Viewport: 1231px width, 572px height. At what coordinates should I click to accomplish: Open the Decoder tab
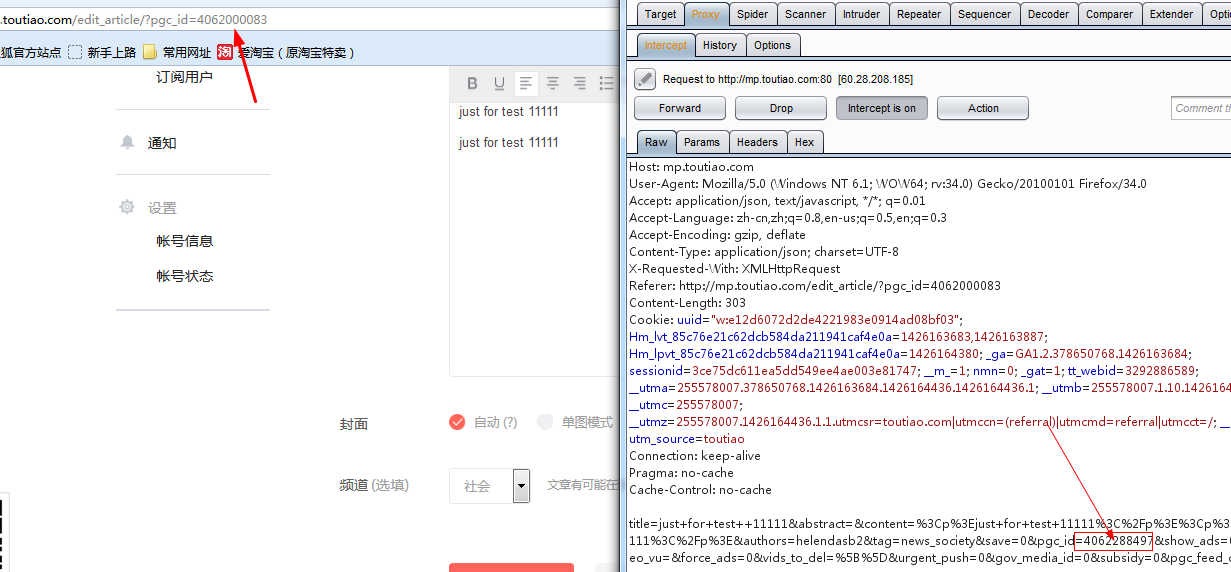[1049, 14]
